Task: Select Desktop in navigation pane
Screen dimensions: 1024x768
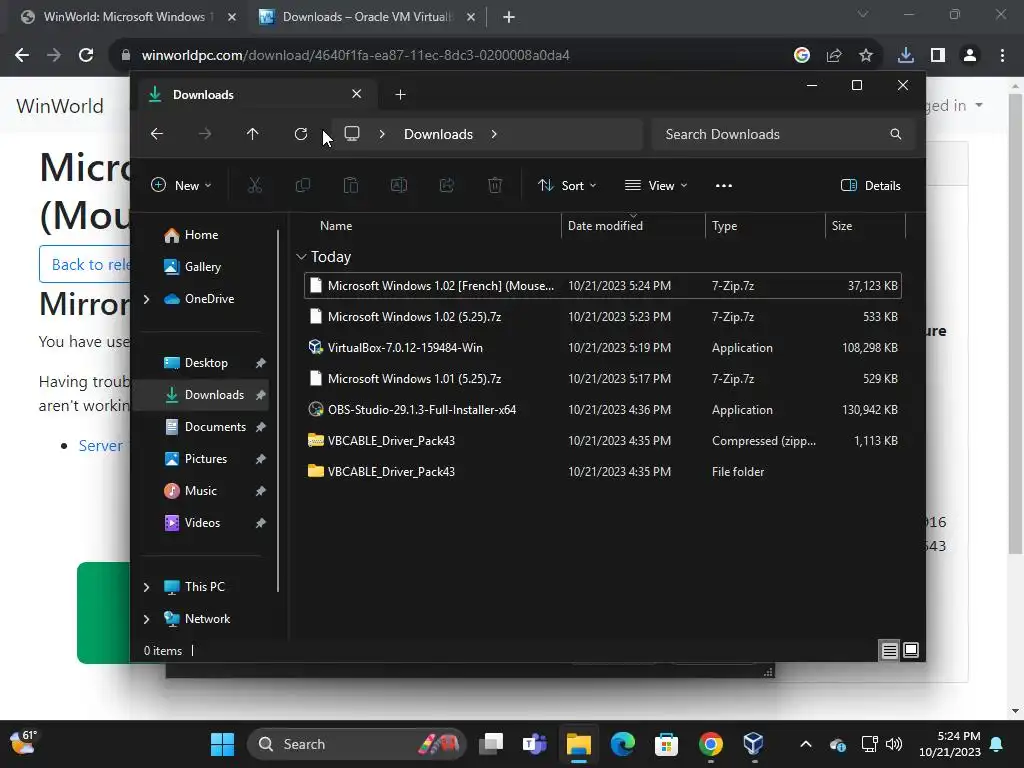Action: pyautogui.click(x=196, y=363)
